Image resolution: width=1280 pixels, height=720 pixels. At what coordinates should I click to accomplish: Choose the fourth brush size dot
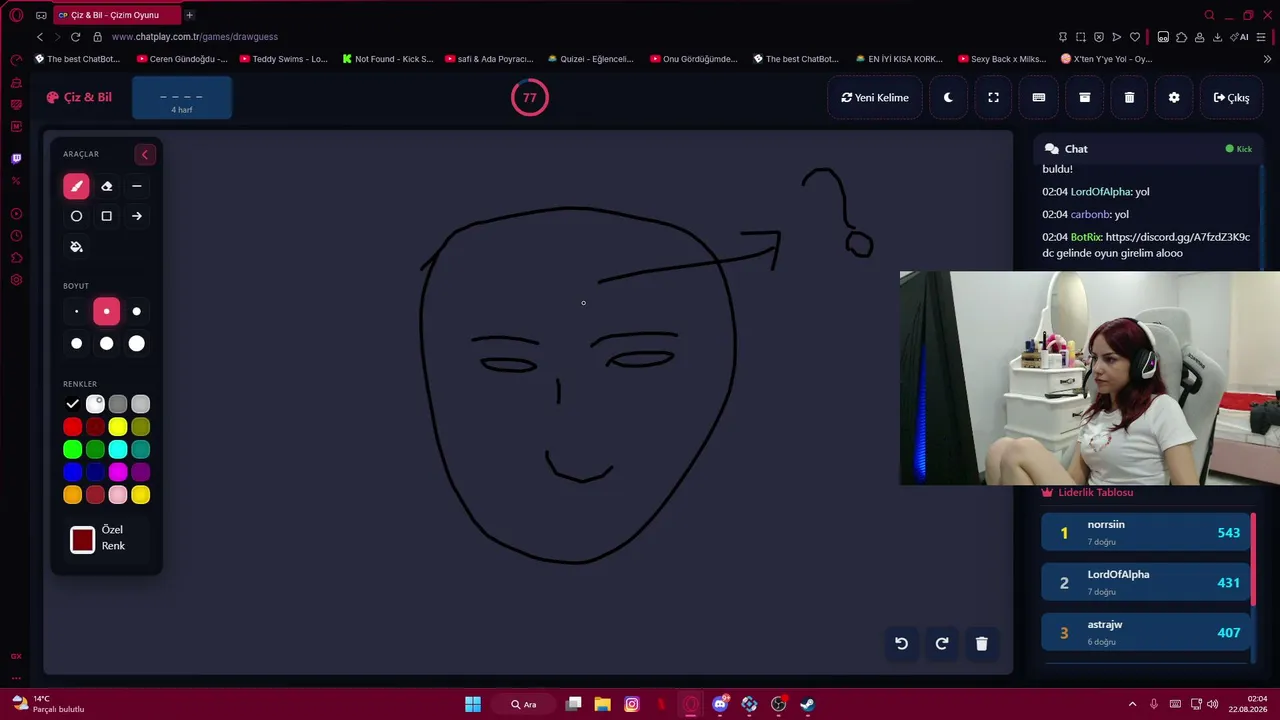point(76,344)
